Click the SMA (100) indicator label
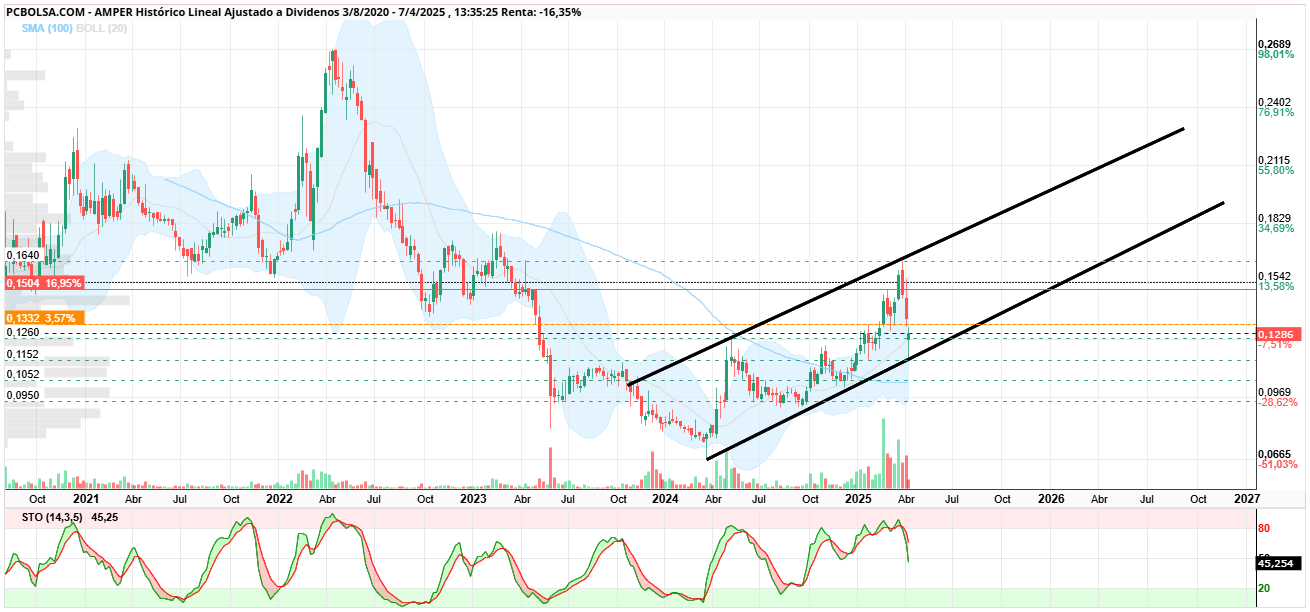 click(x=46, y=28)
